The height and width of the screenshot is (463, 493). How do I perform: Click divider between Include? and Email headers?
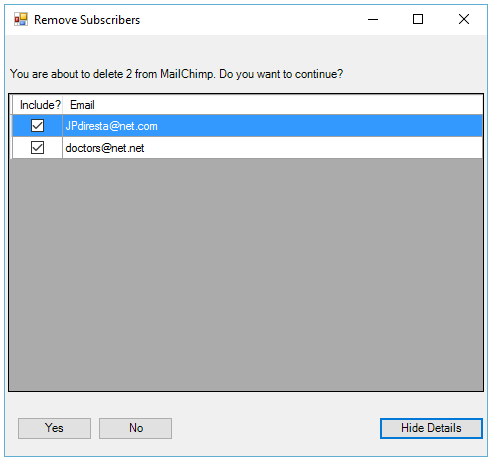tap(63, 105)
